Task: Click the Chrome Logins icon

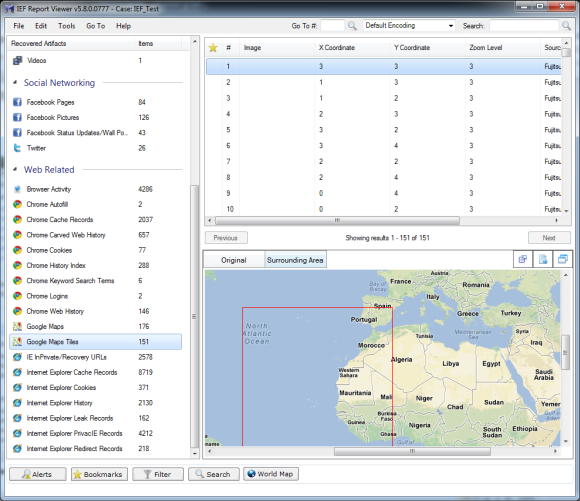Action: [17, 296]
